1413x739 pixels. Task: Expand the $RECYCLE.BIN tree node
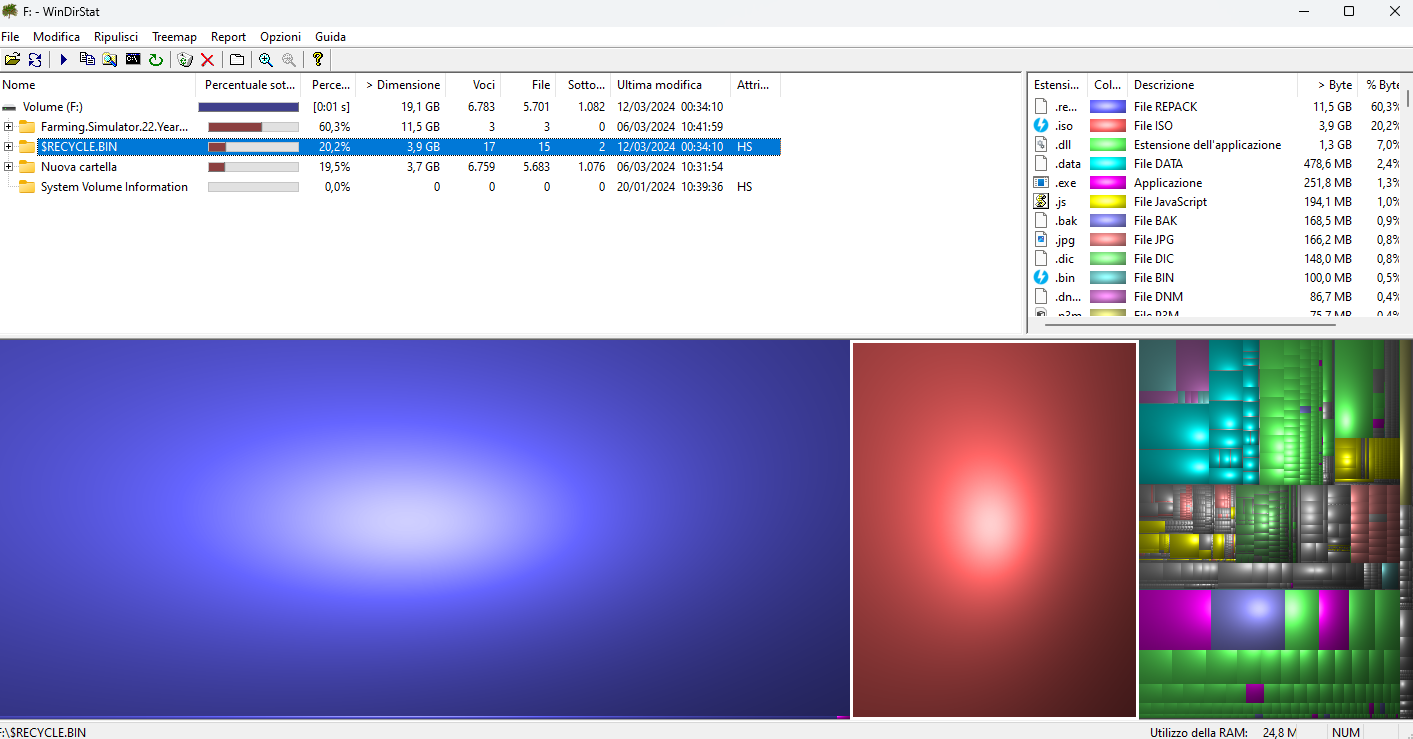click(9, 147)
